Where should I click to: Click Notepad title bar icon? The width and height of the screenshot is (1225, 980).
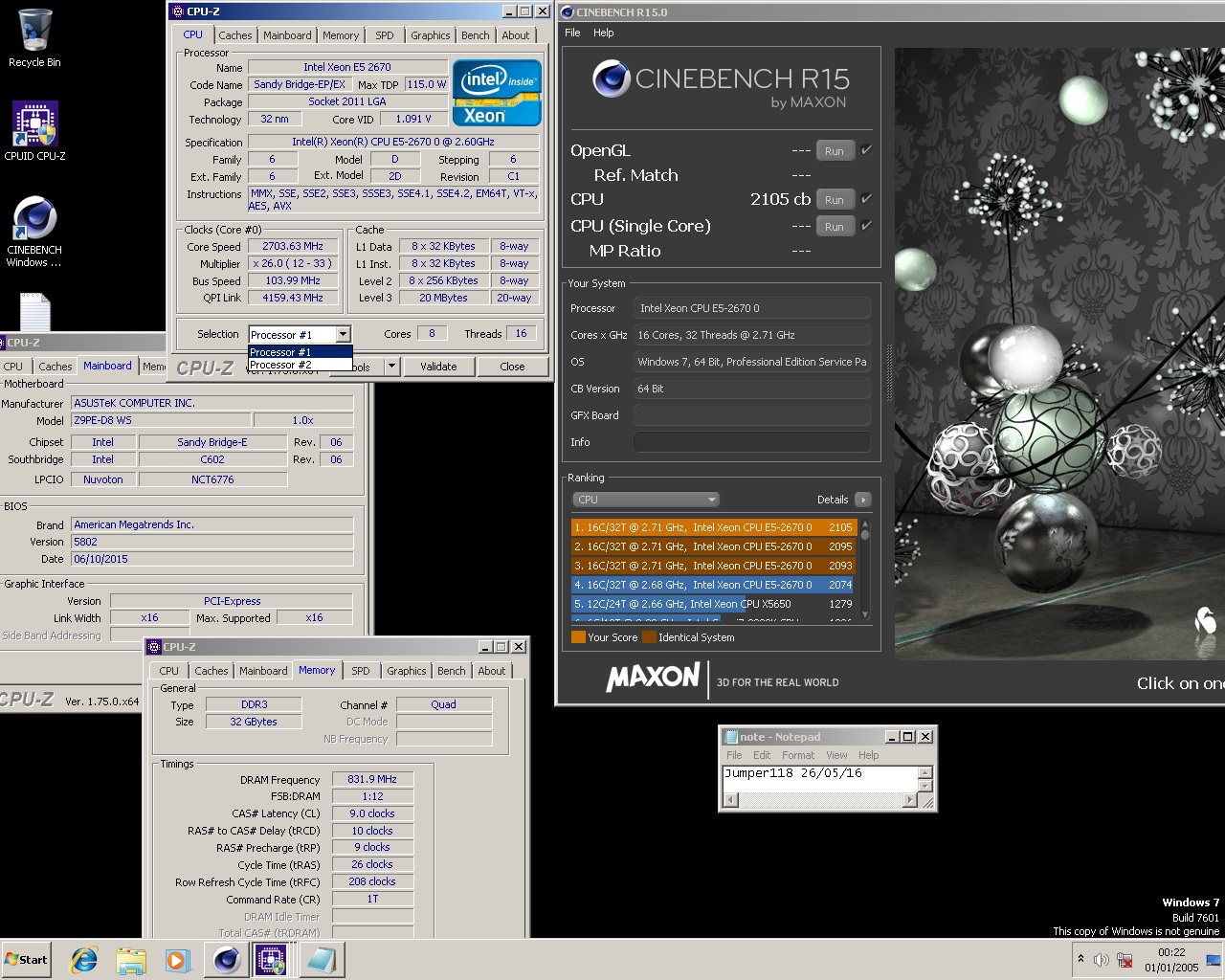pyautogui.click(x=731, y=737)
